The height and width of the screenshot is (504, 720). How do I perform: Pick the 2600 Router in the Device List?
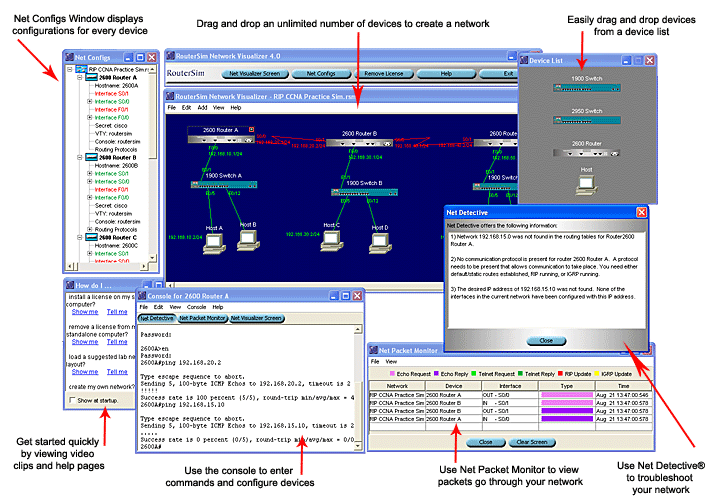pyautogui.click(x=586, y=153)
